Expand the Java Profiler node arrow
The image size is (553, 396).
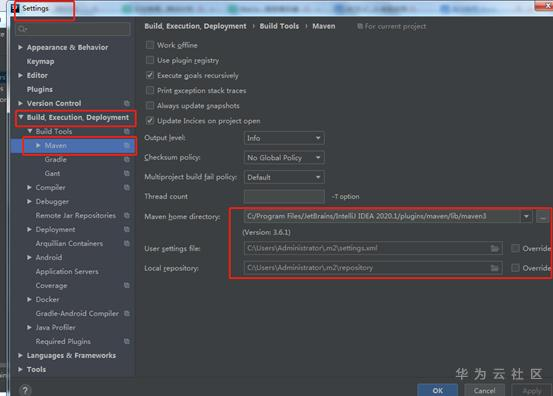point(29,327)
